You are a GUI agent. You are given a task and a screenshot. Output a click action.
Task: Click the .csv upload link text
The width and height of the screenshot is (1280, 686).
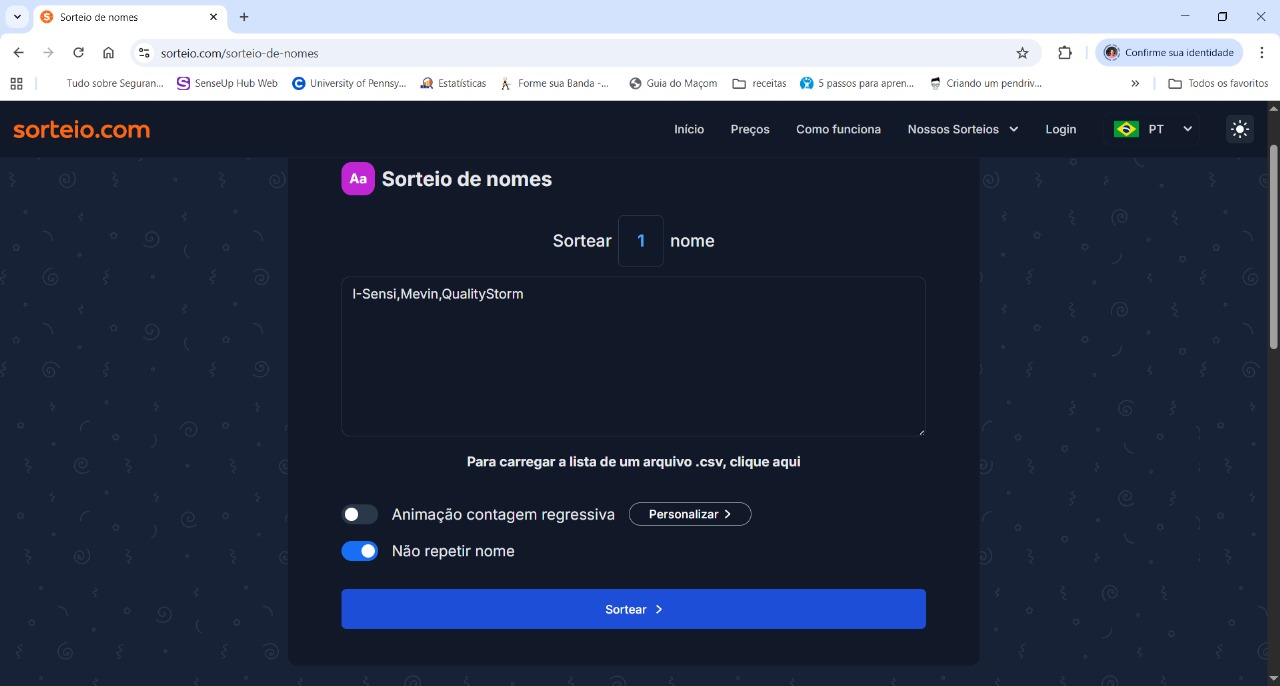click(x=633, y=462)
